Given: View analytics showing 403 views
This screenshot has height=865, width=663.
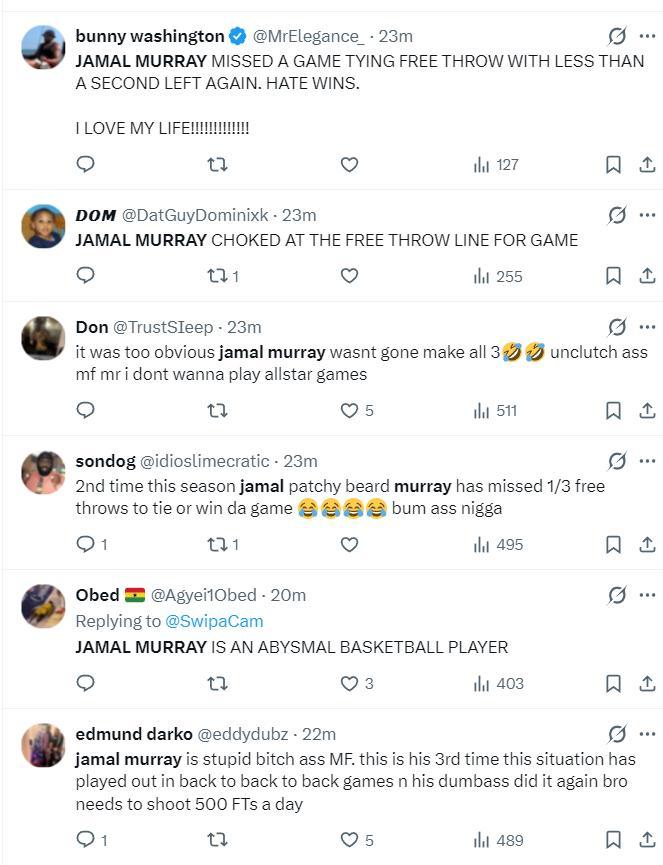Looking at the screenshot, I should tap(497, 684).
